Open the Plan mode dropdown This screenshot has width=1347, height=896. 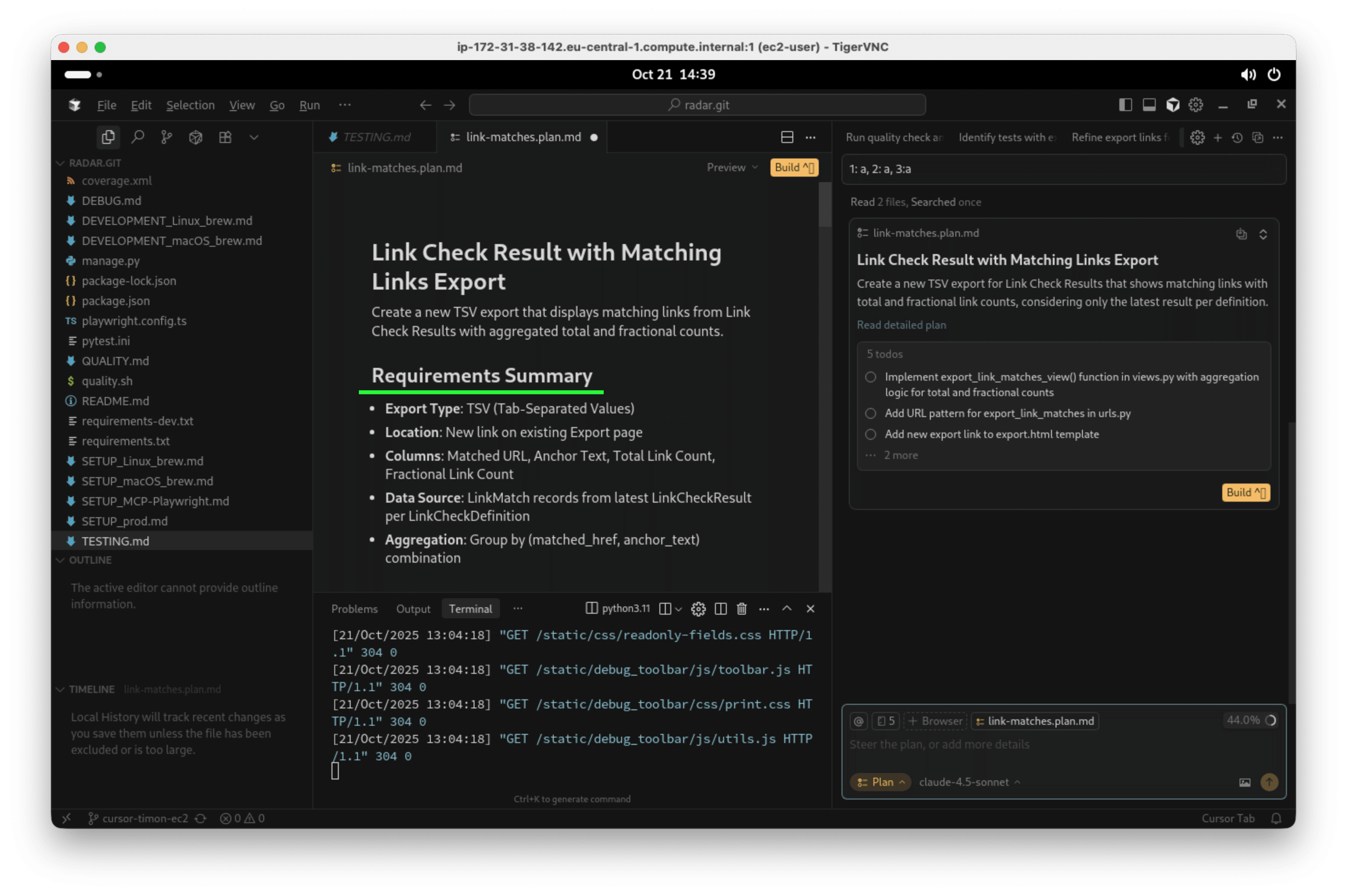(881, 782)
